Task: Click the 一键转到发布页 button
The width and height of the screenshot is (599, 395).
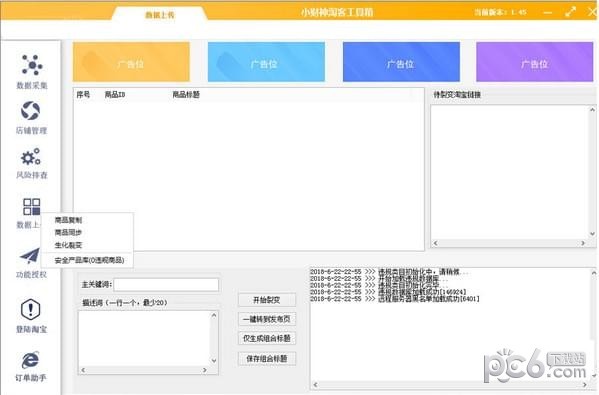Action: point(267,319)
